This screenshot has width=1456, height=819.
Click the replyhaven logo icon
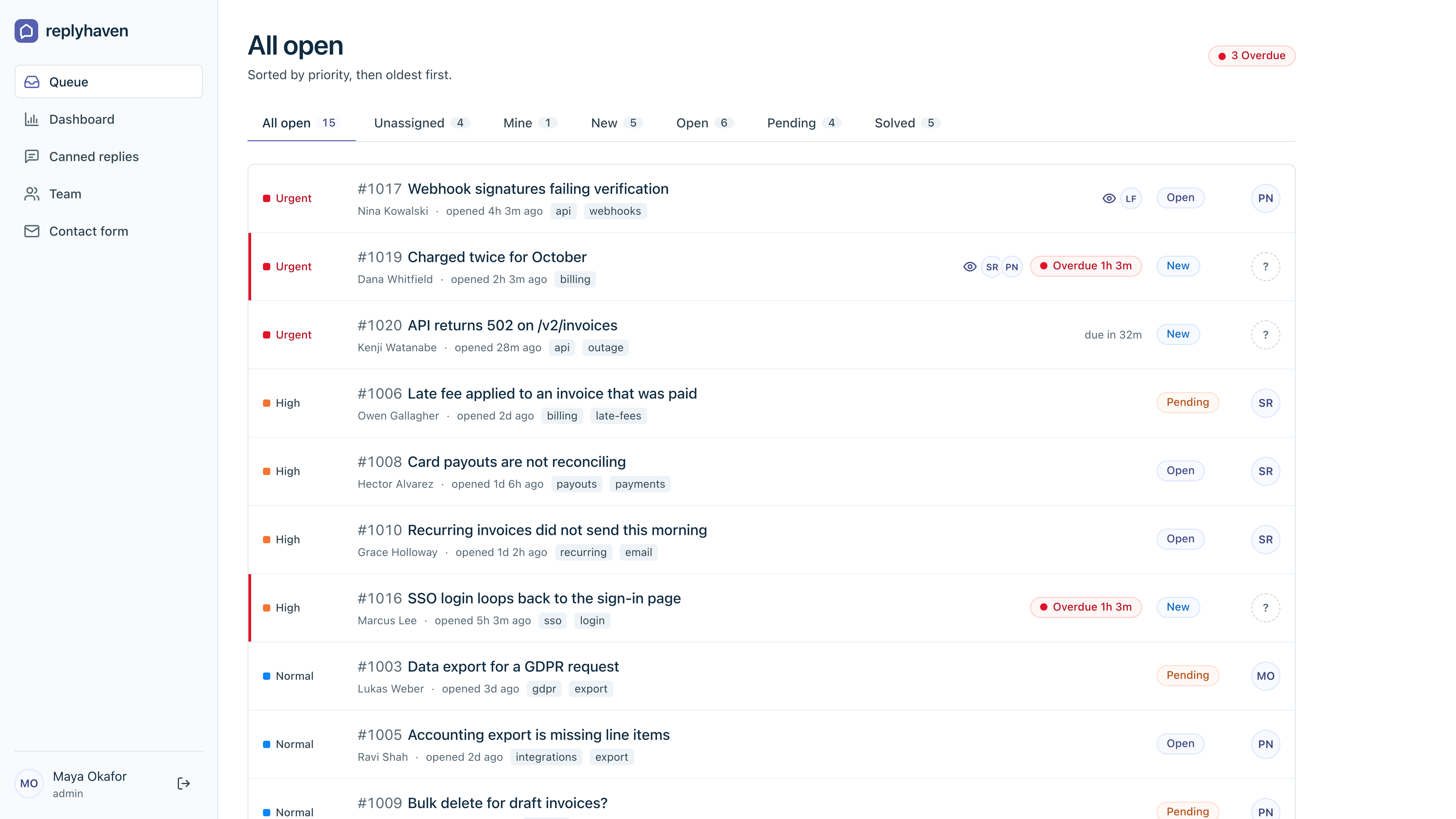pyautogui.click(x=27, y=31)
